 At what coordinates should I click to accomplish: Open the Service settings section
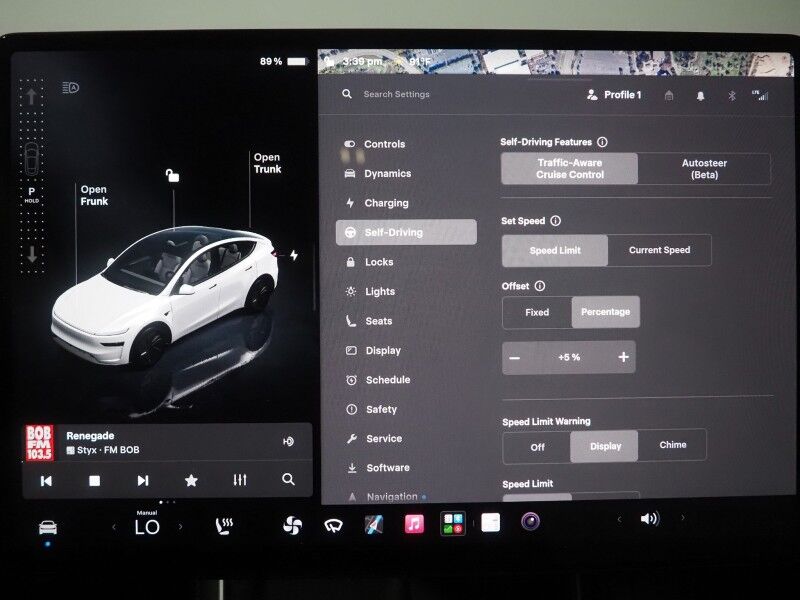pyautogui.click(x=374, y=438)
